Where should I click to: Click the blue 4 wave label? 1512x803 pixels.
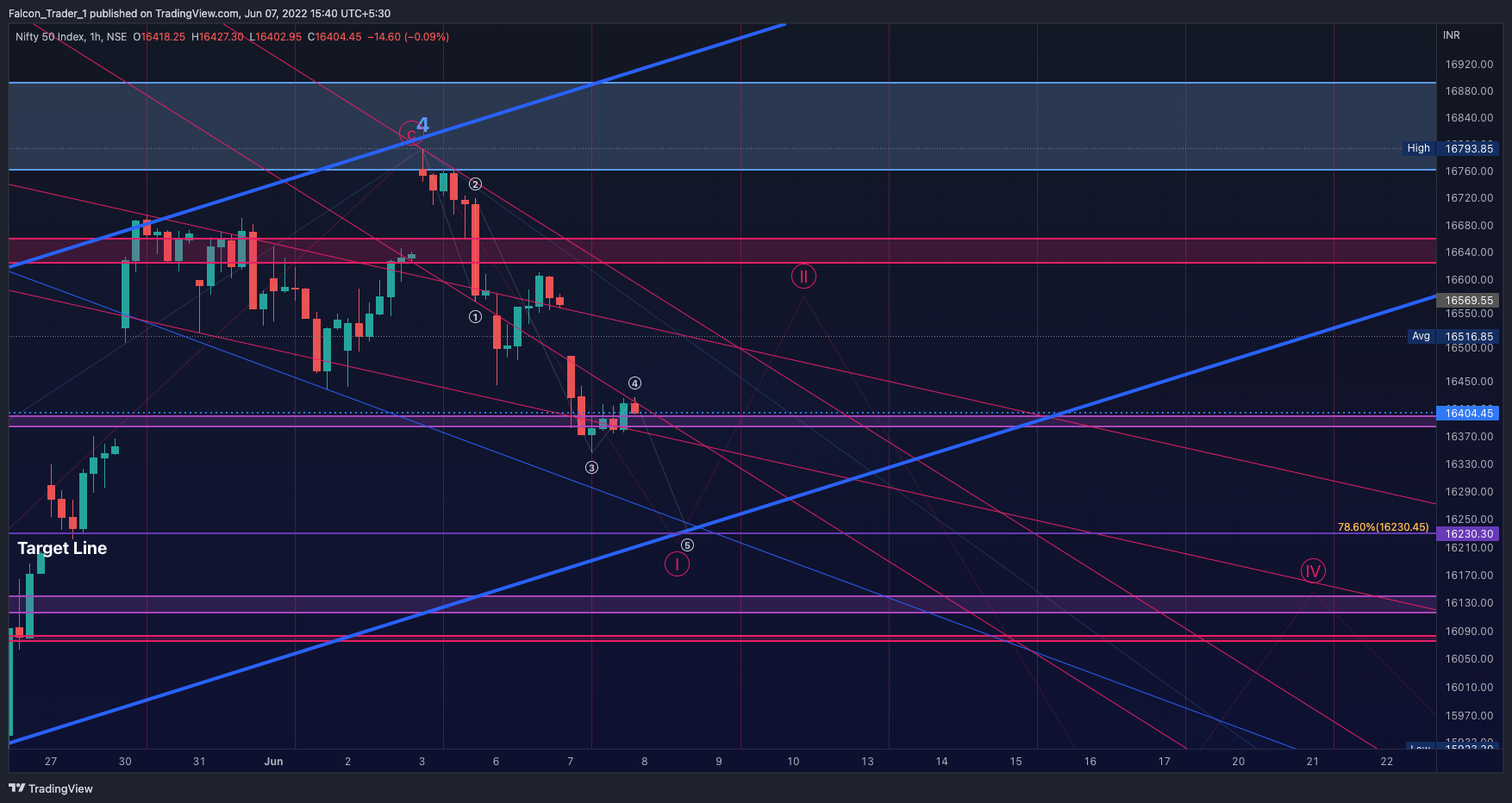click(x=422, y=126)
